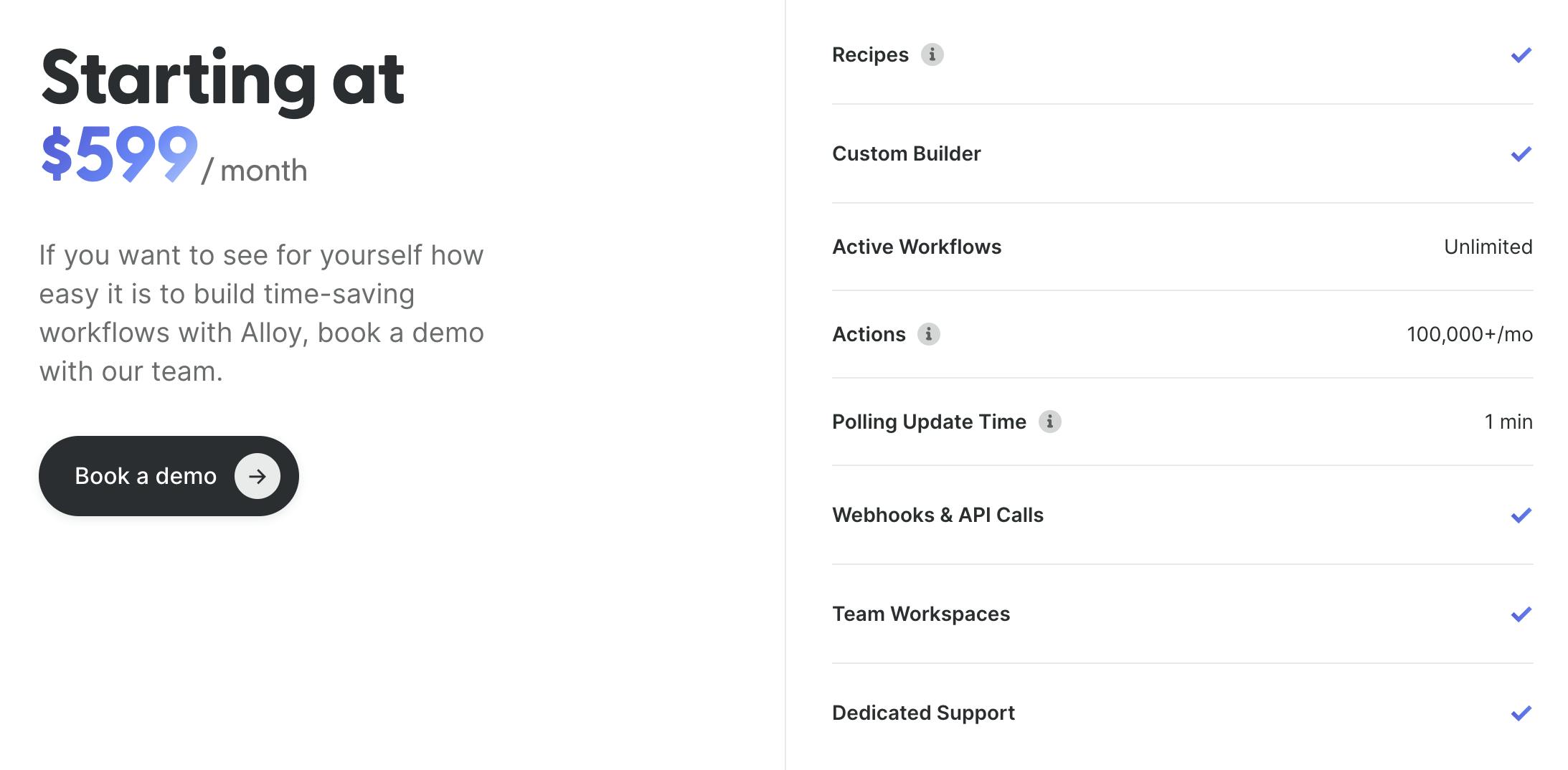
Task: Click the Recipes checkmark
Action: [1521, 55]
